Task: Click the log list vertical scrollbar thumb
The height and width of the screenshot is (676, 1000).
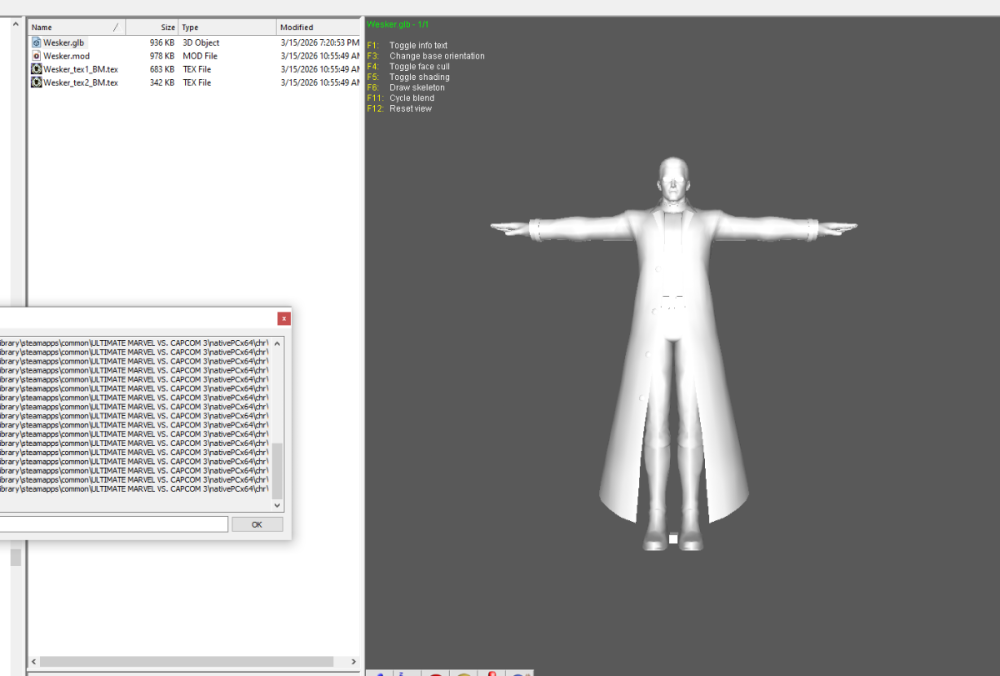Action: 277,470
